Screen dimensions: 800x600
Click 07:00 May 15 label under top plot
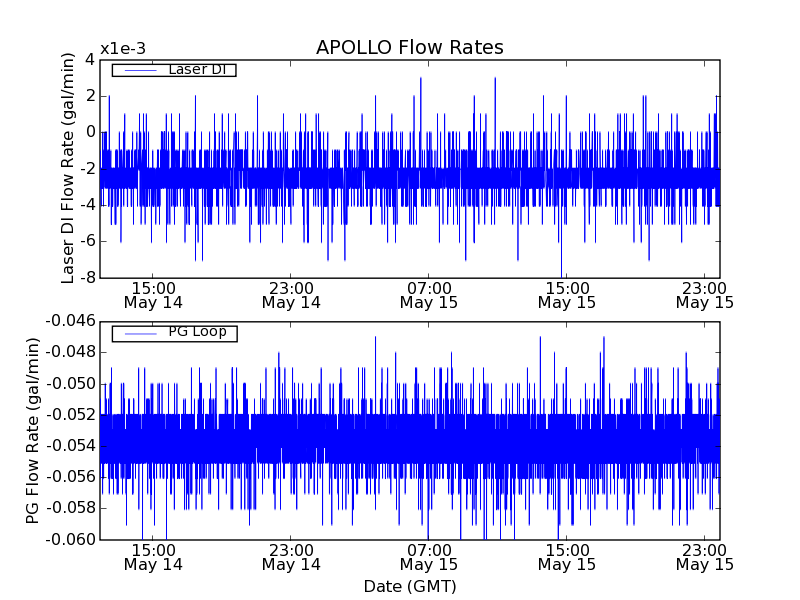click(429, 294)
